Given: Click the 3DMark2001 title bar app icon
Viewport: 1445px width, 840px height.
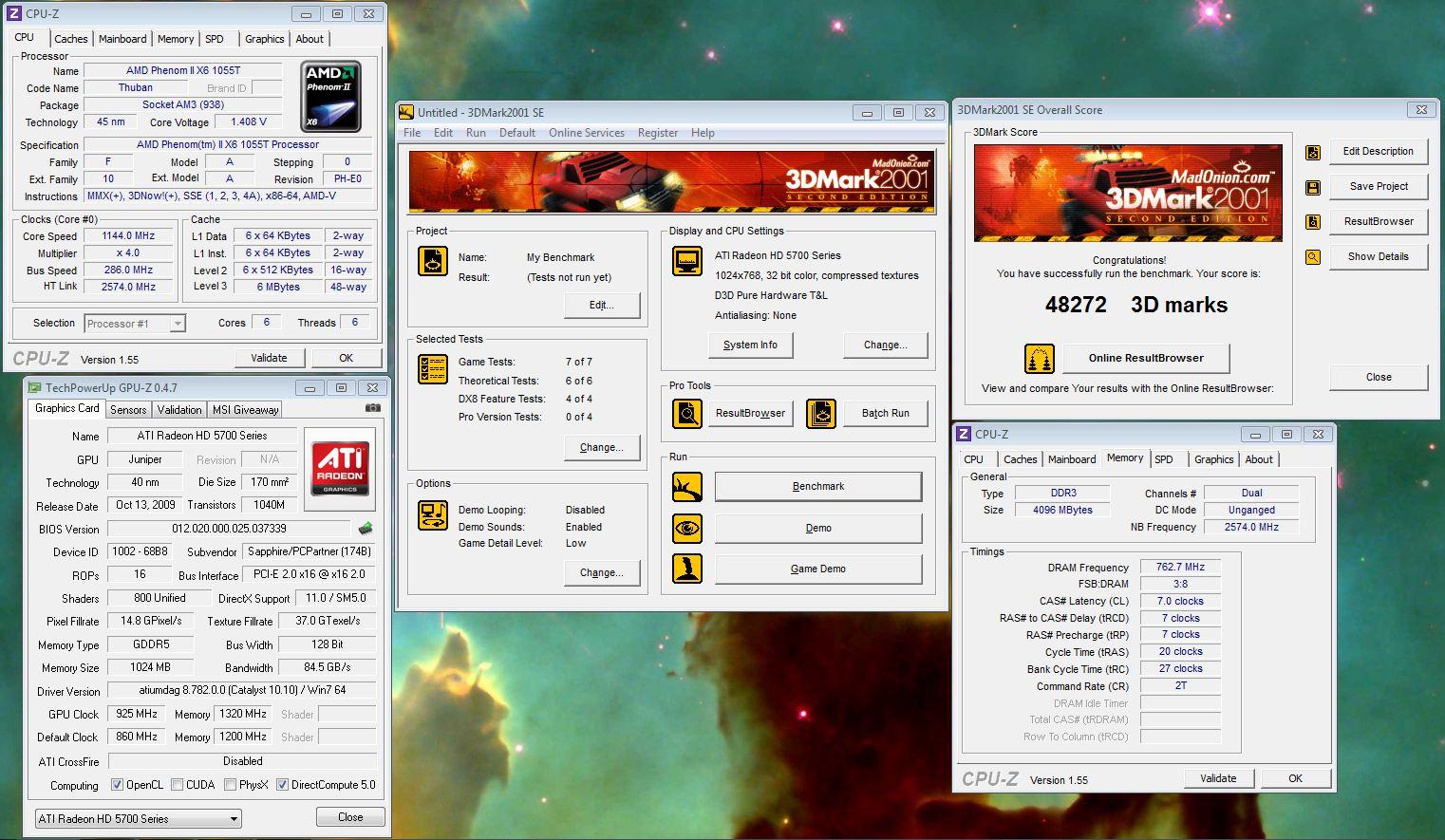Looking at the screenshot, I should coord(406,112).
